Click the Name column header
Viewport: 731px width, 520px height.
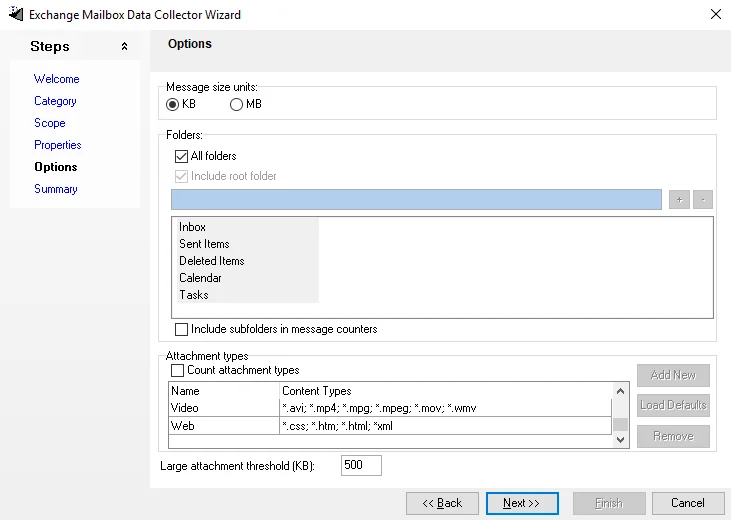tap(224, 391)
